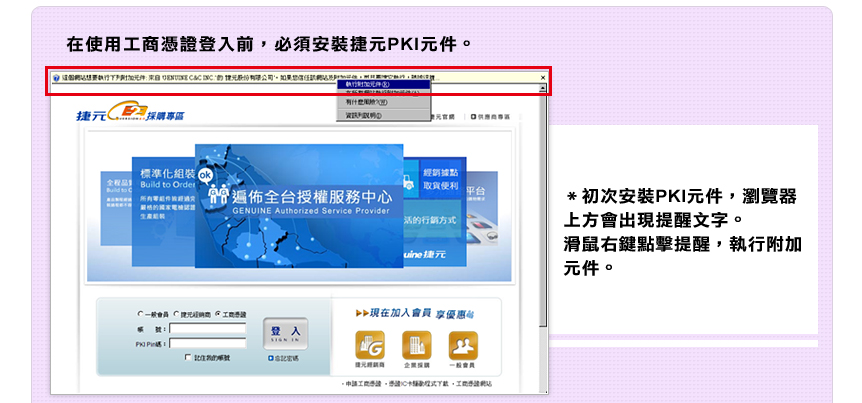
Task: Click the info bar shield icon
Action: tap(57, 78)
